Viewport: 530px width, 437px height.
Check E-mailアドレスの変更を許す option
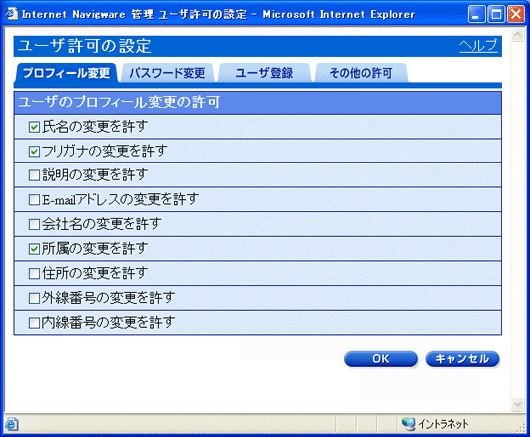coord(34,200)
